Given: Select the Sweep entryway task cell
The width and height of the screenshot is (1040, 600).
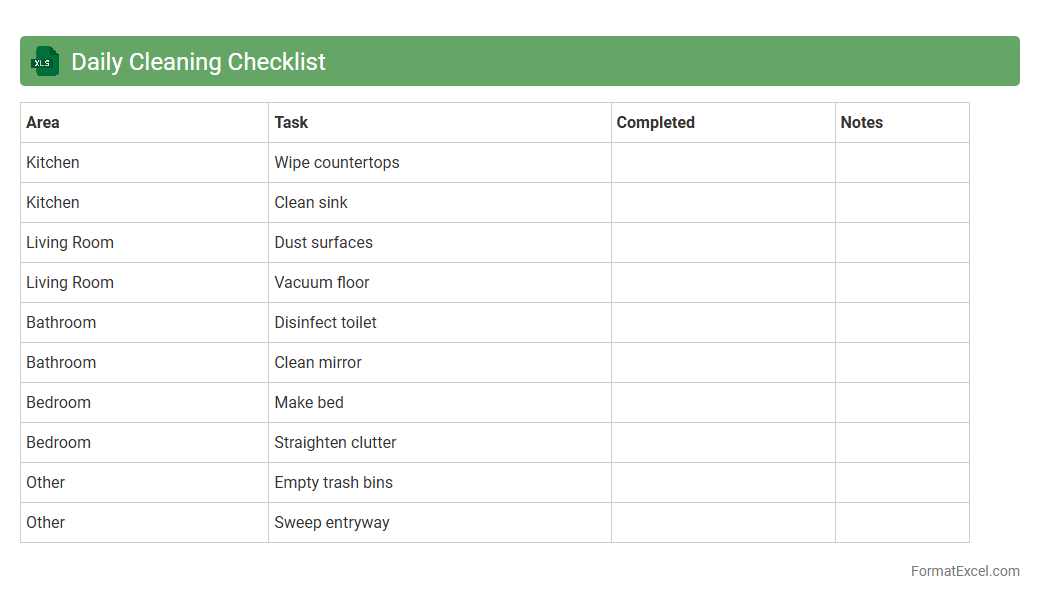Looking at the screenshot, I should [x=332, y=522].
